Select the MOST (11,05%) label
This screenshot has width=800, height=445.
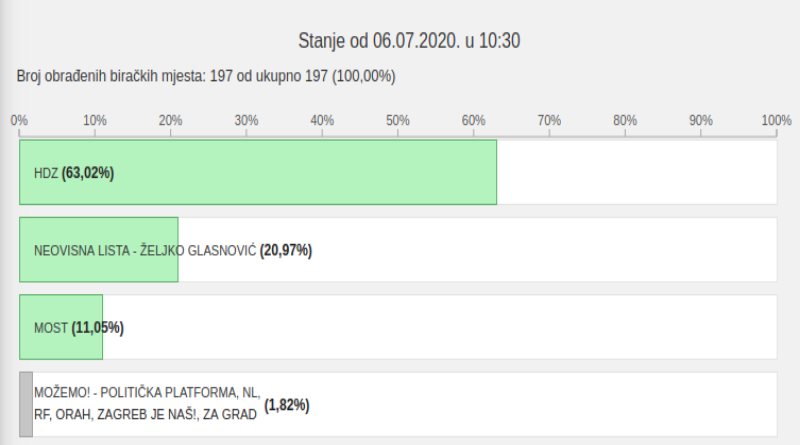tap(79, 328)
